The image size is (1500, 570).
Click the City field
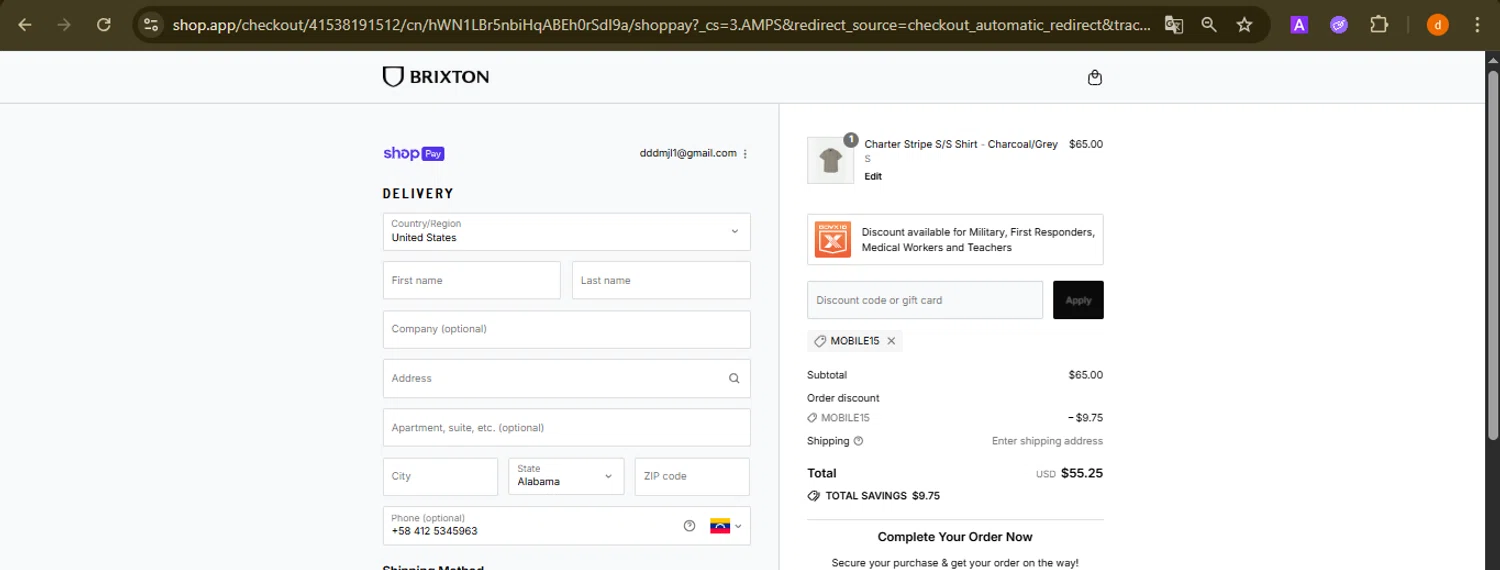tap(440, 476)
